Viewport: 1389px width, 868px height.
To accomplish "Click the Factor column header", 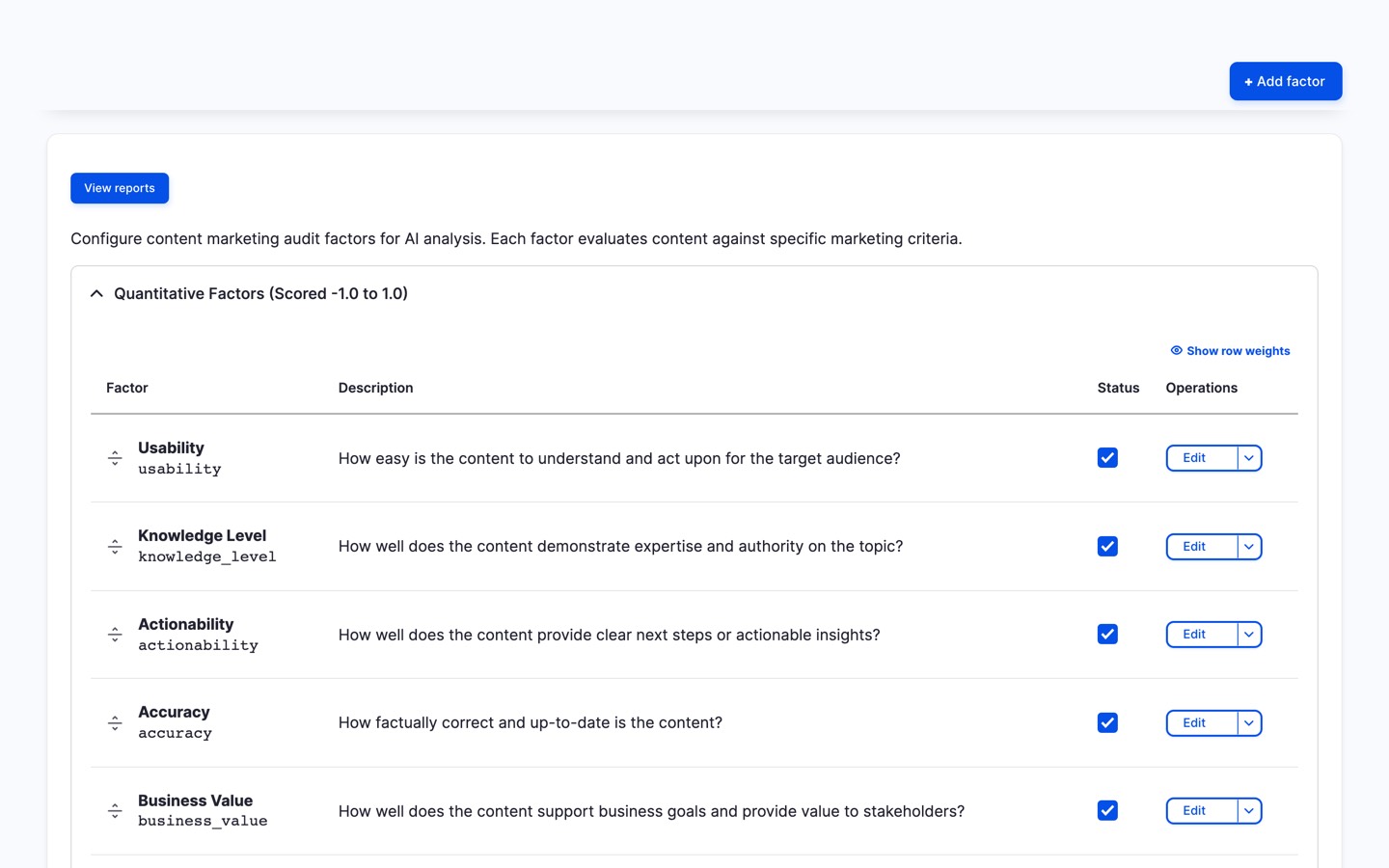I will [x=127, y=388].
